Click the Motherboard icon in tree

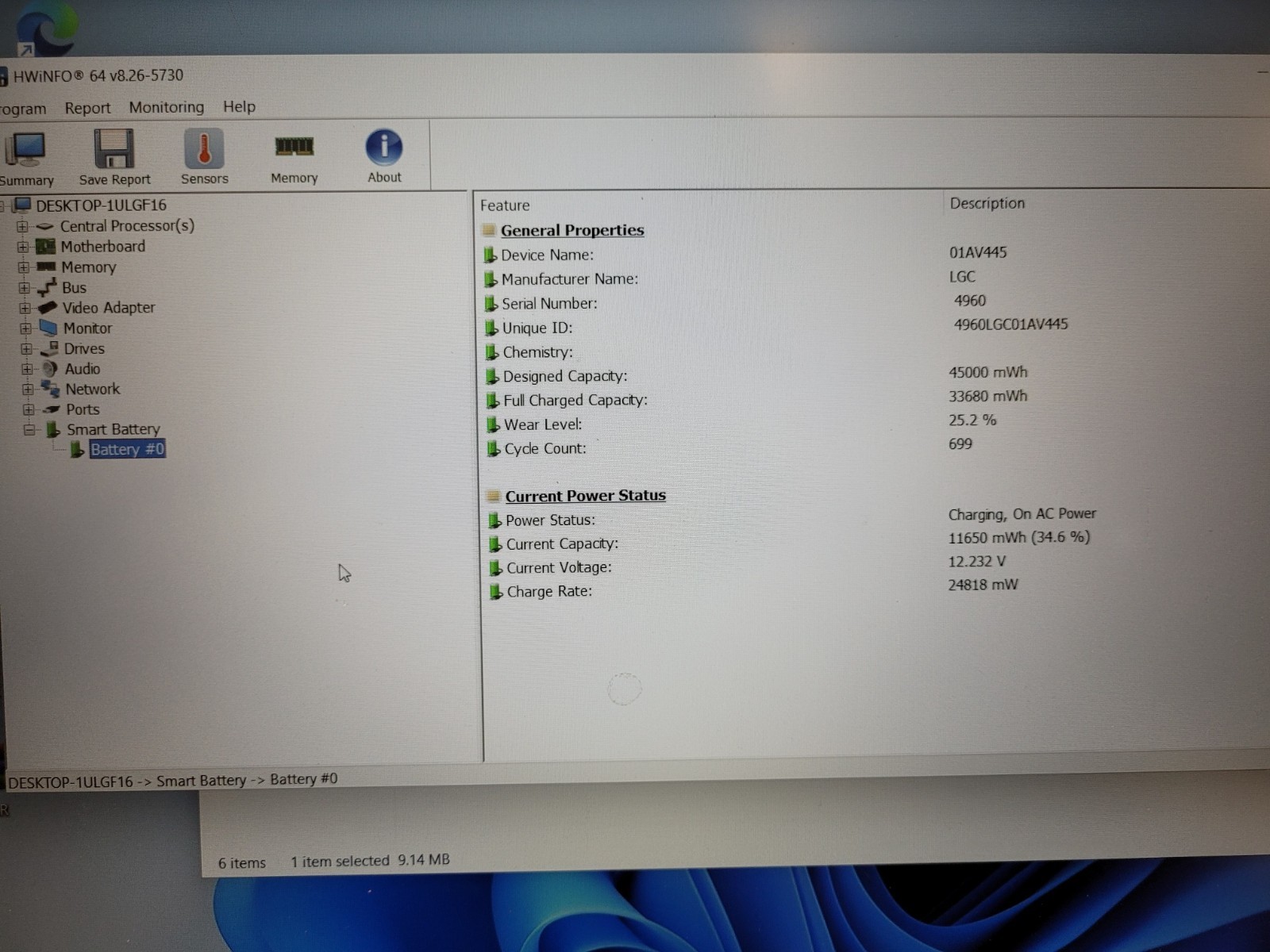point(46,247)
